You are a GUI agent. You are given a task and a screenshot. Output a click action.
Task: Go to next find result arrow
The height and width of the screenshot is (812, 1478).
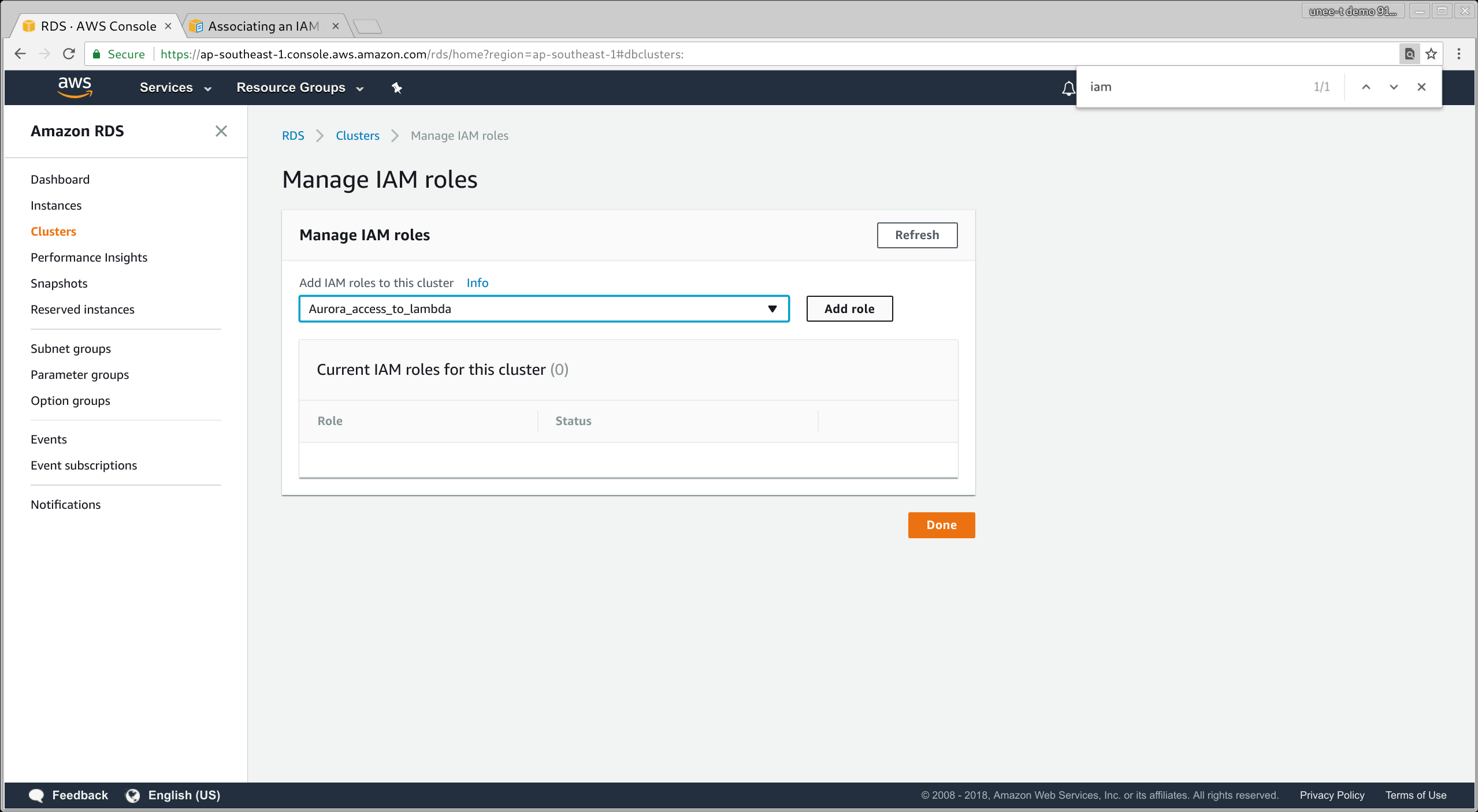(1394, 87)
